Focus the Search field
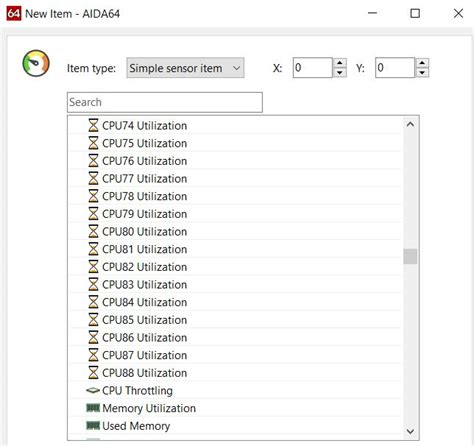Viewport: 474px width, 446px height. point(165,102)
